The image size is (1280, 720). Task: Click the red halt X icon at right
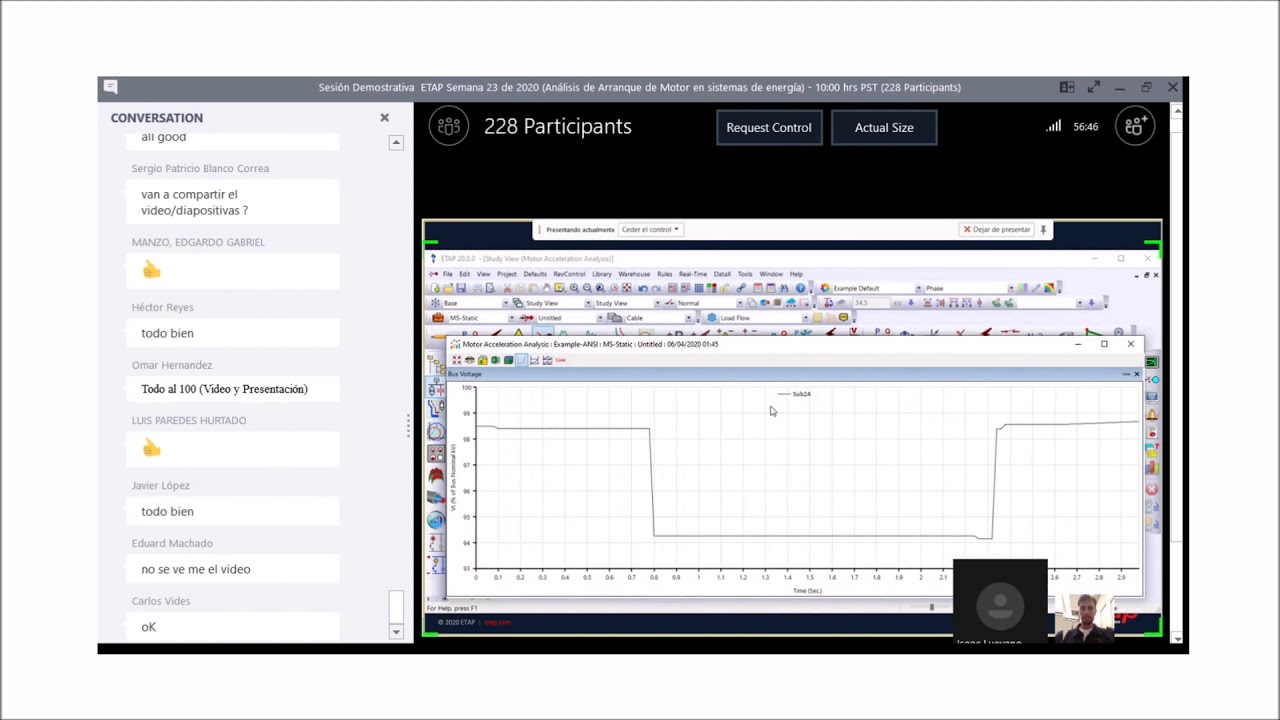pos(1152,490)
